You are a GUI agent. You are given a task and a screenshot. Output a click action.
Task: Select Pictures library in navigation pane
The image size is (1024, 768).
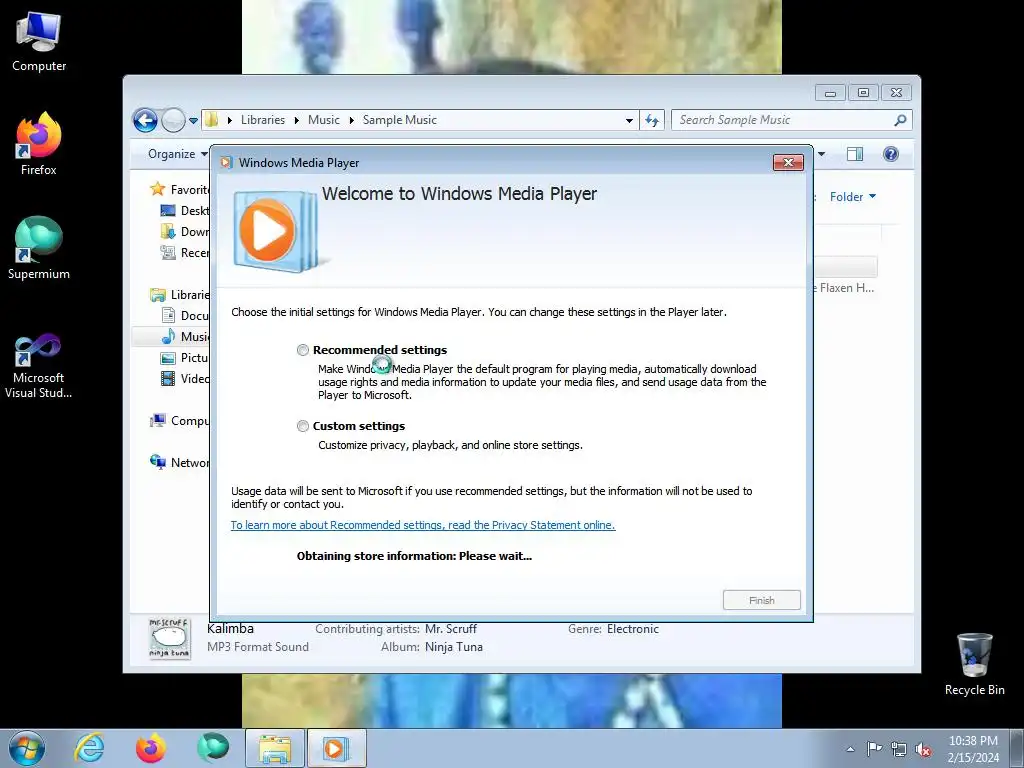pyautogui.click(x=185, y=358)
